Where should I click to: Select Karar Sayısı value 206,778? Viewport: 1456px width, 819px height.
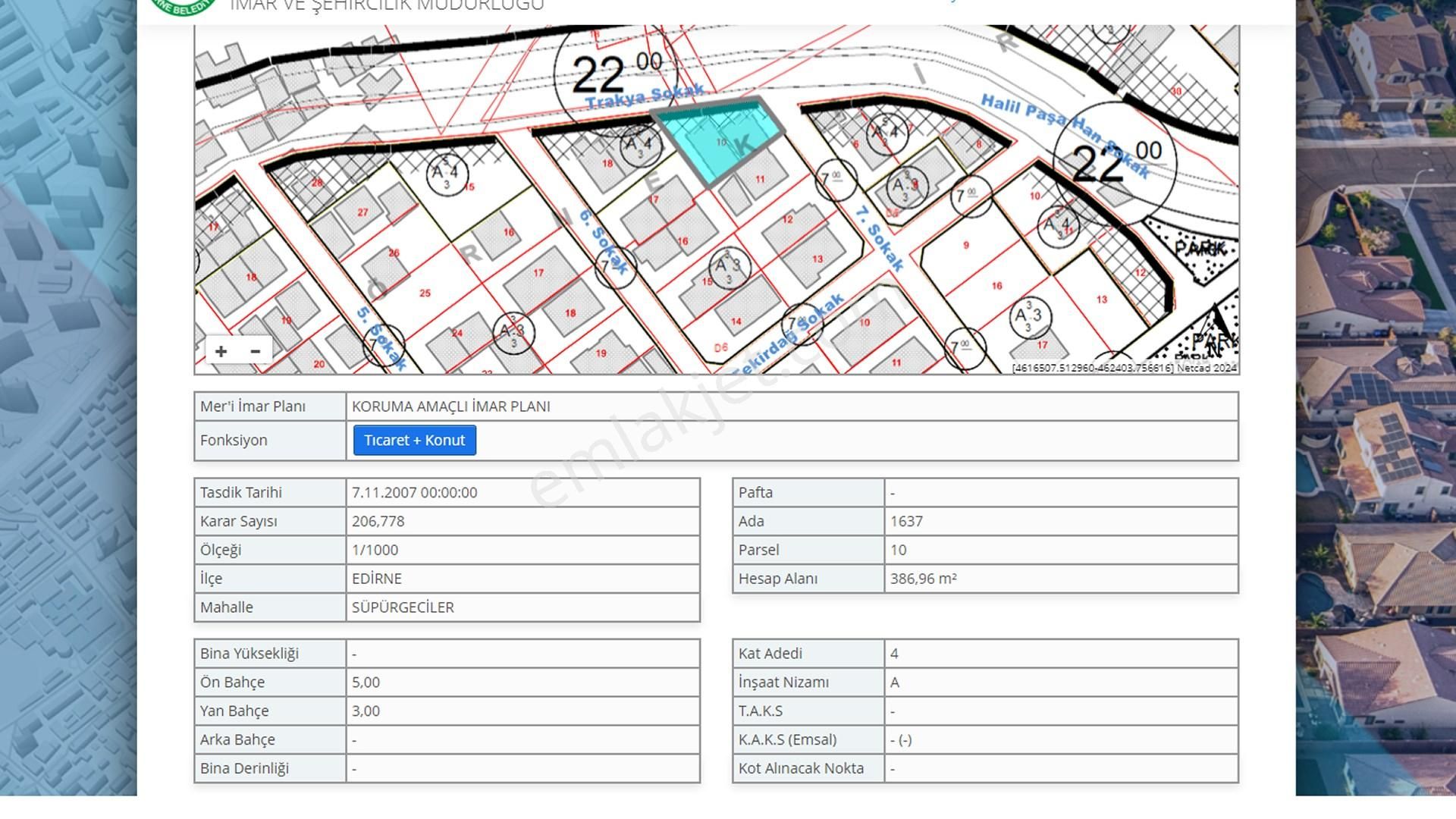(378, 522)
